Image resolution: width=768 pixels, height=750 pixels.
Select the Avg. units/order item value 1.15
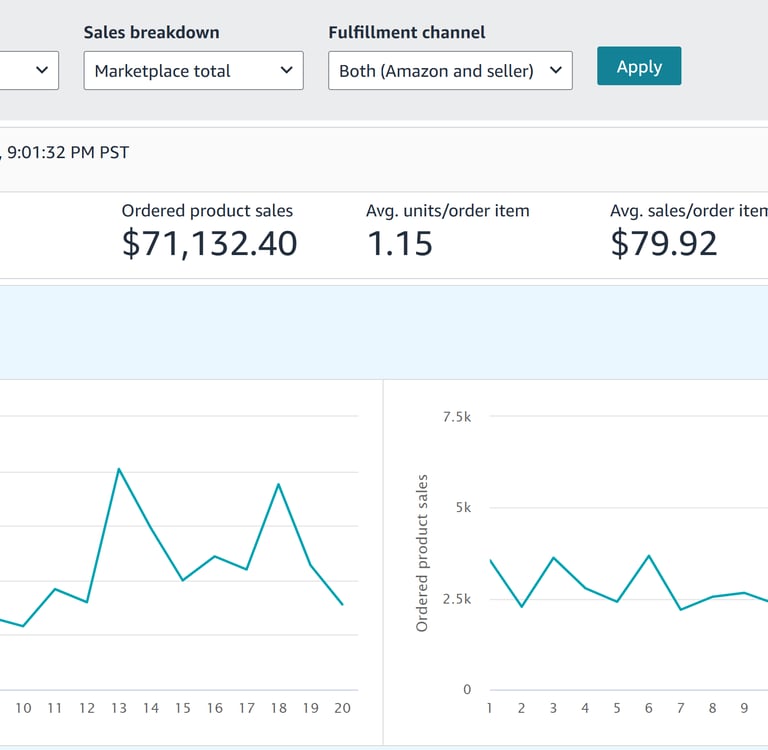coord(400,243)
